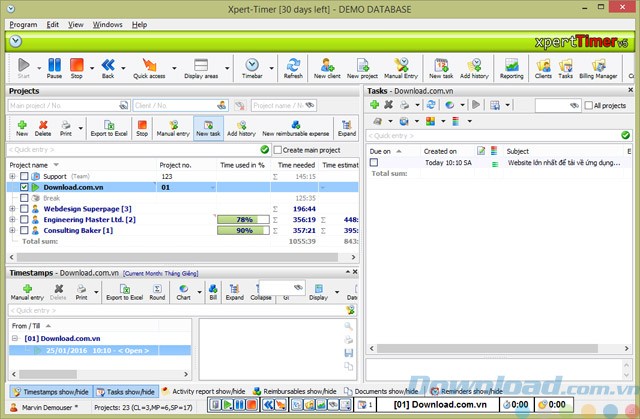The width and height of the screenshot is (640, 419).
Task: Click the 90% progress bar for Consulting Baker
Action: pos(242,231)
